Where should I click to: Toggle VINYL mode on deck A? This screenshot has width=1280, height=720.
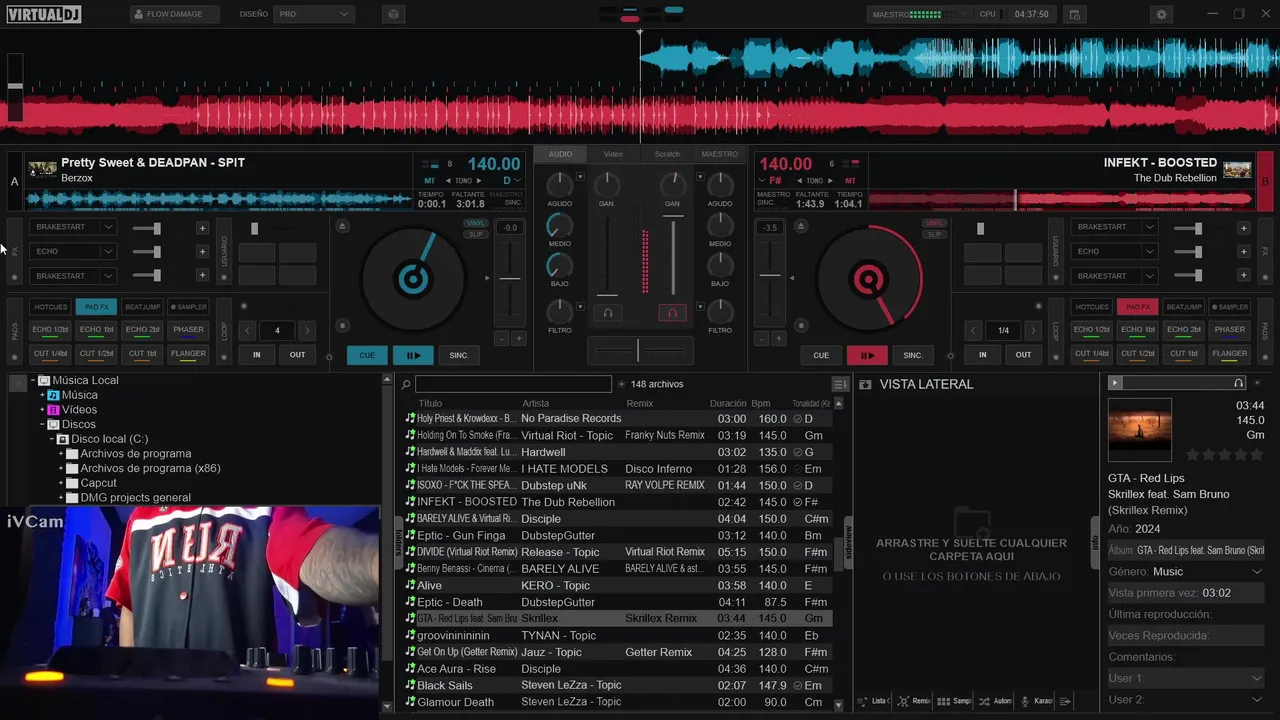coord(475,224)
